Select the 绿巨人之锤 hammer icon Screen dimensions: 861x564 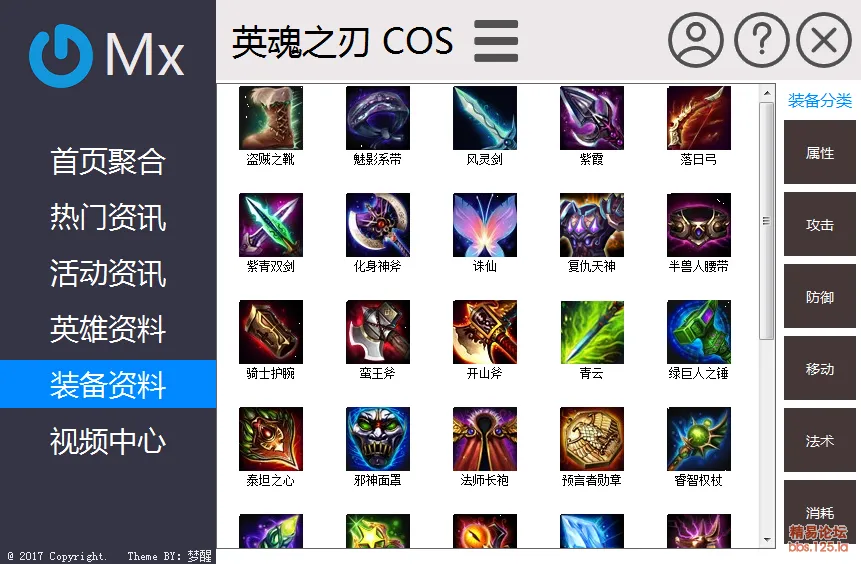tap(699, 332)
